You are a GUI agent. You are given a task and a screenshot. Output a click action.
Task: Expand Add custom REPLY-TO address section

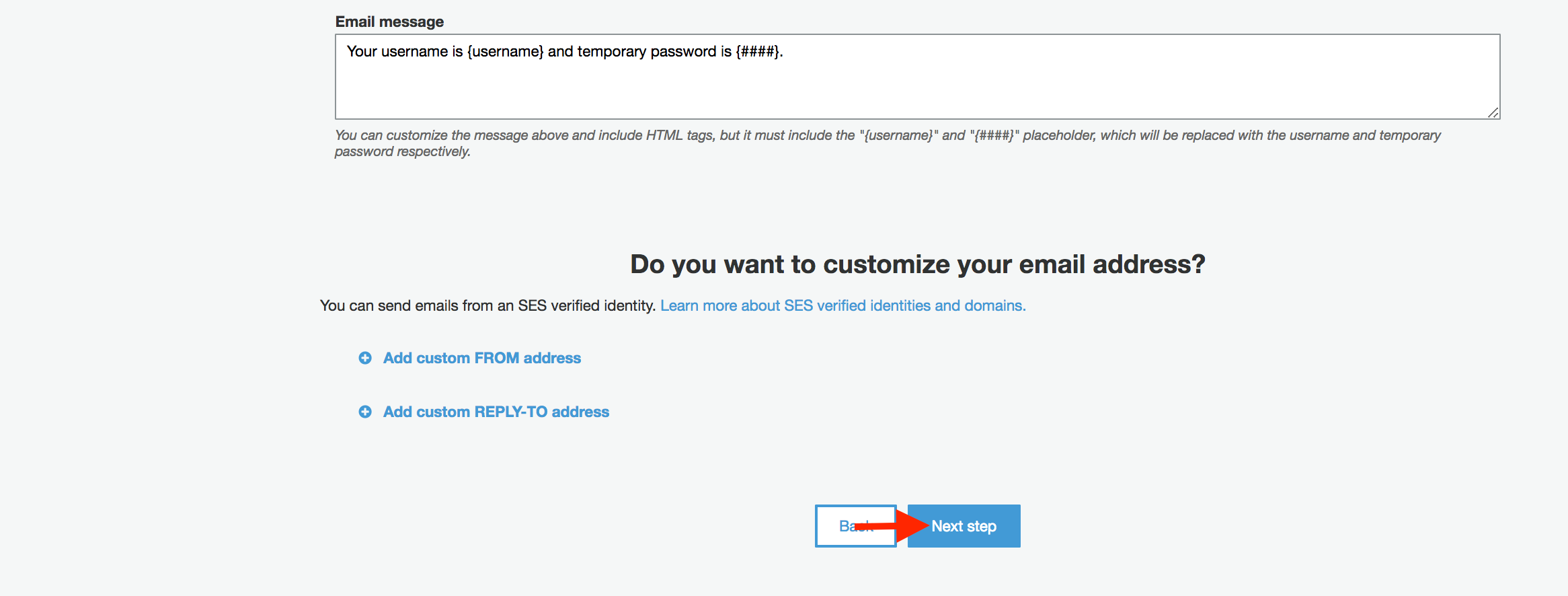tap(496, 412)
